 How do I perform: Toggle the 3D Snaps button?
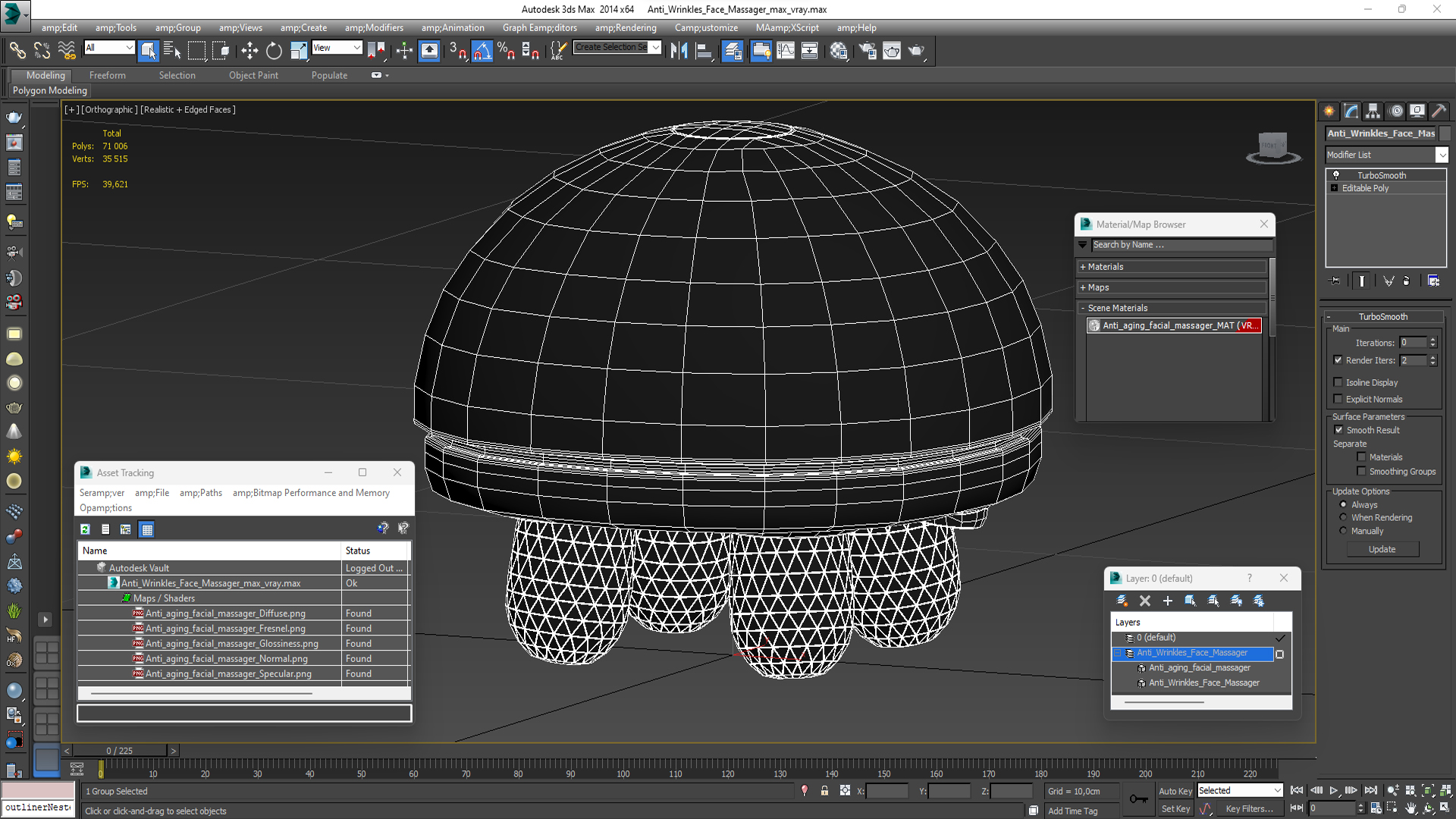point(457,51)
